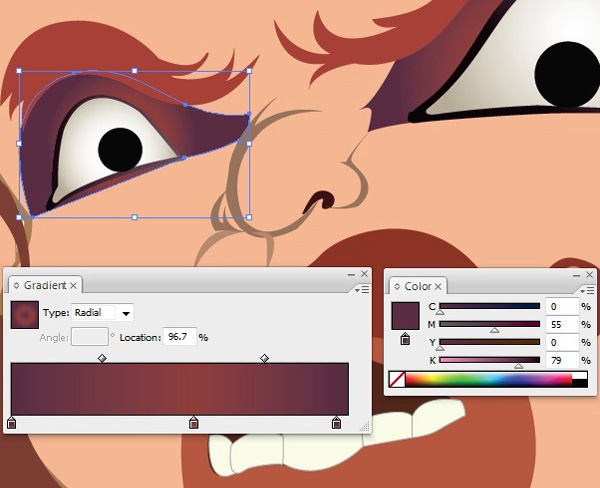Click the C value input field
Viewport: 600px width, 488px height.
click(562, 306)
